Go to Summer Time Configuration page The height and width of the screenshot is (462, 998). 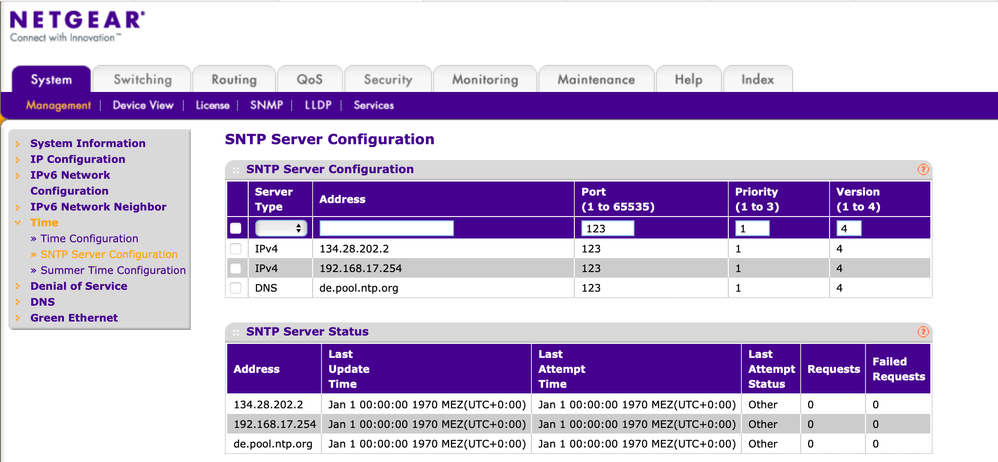tap(113, 270)
